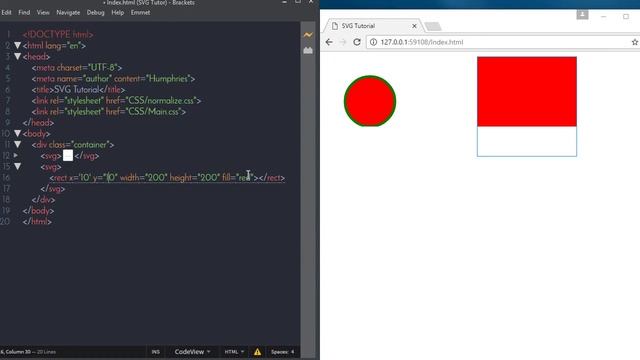Collapse the html tag fold triangle on line 2
640x360 pixels.
tap(18, 45)
